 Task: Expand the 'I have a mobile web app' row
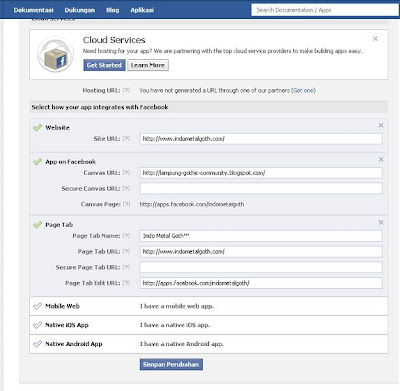[209, 306]
